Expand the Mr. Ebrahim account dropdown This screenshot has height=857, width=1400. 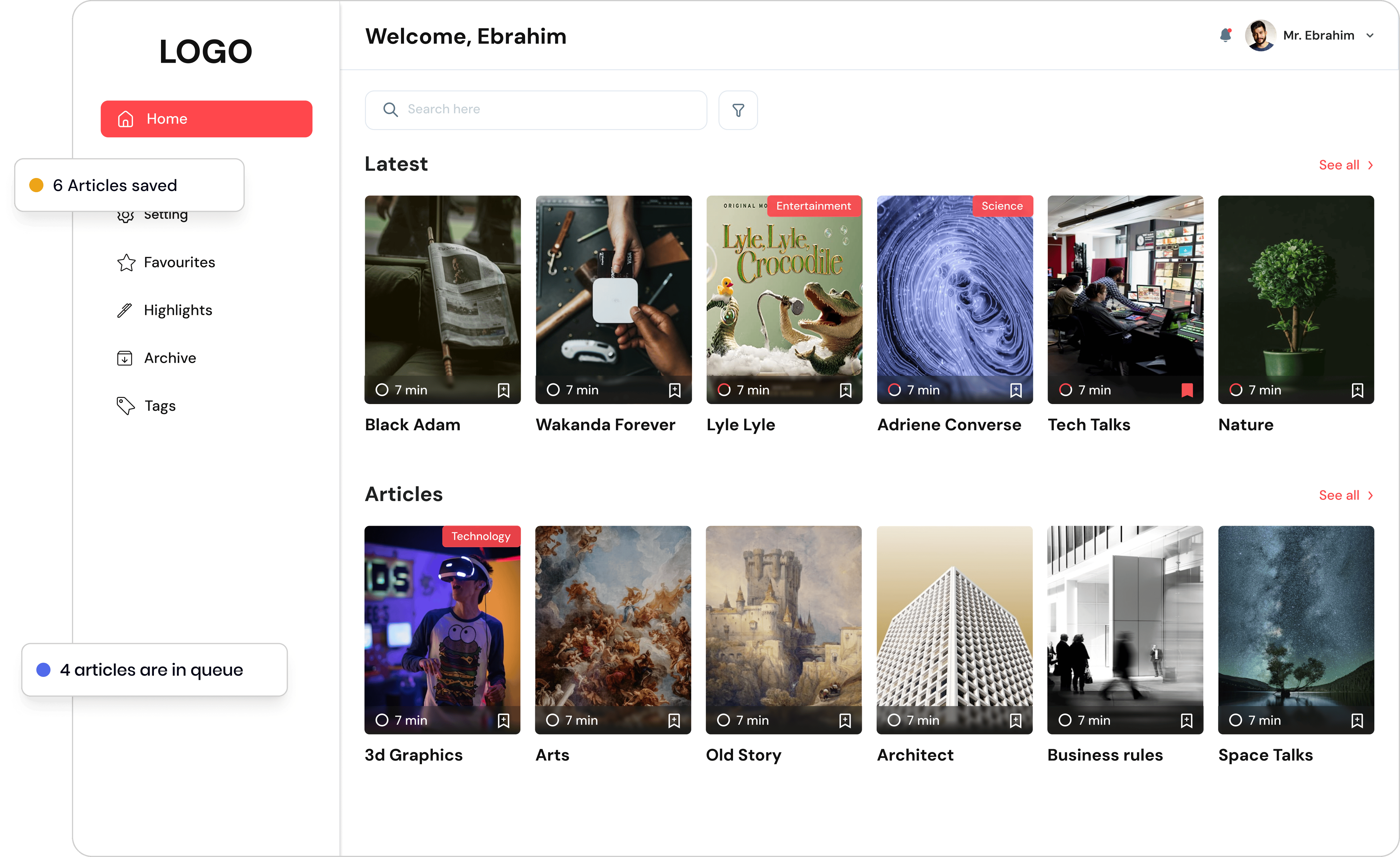click(x=1371, y=35)
